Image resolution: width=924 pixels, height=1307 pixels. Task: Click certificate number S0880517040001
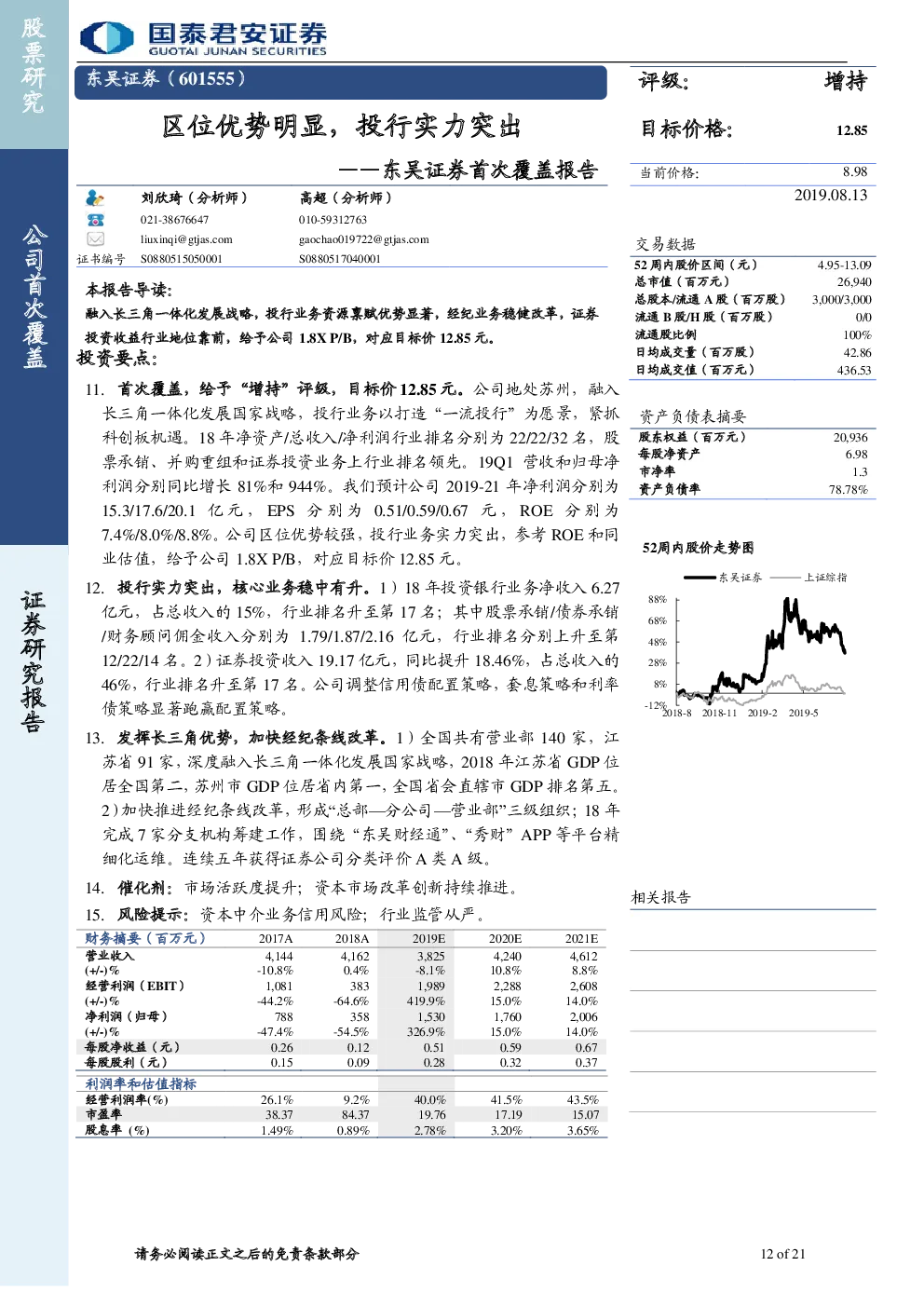[340, 259]
